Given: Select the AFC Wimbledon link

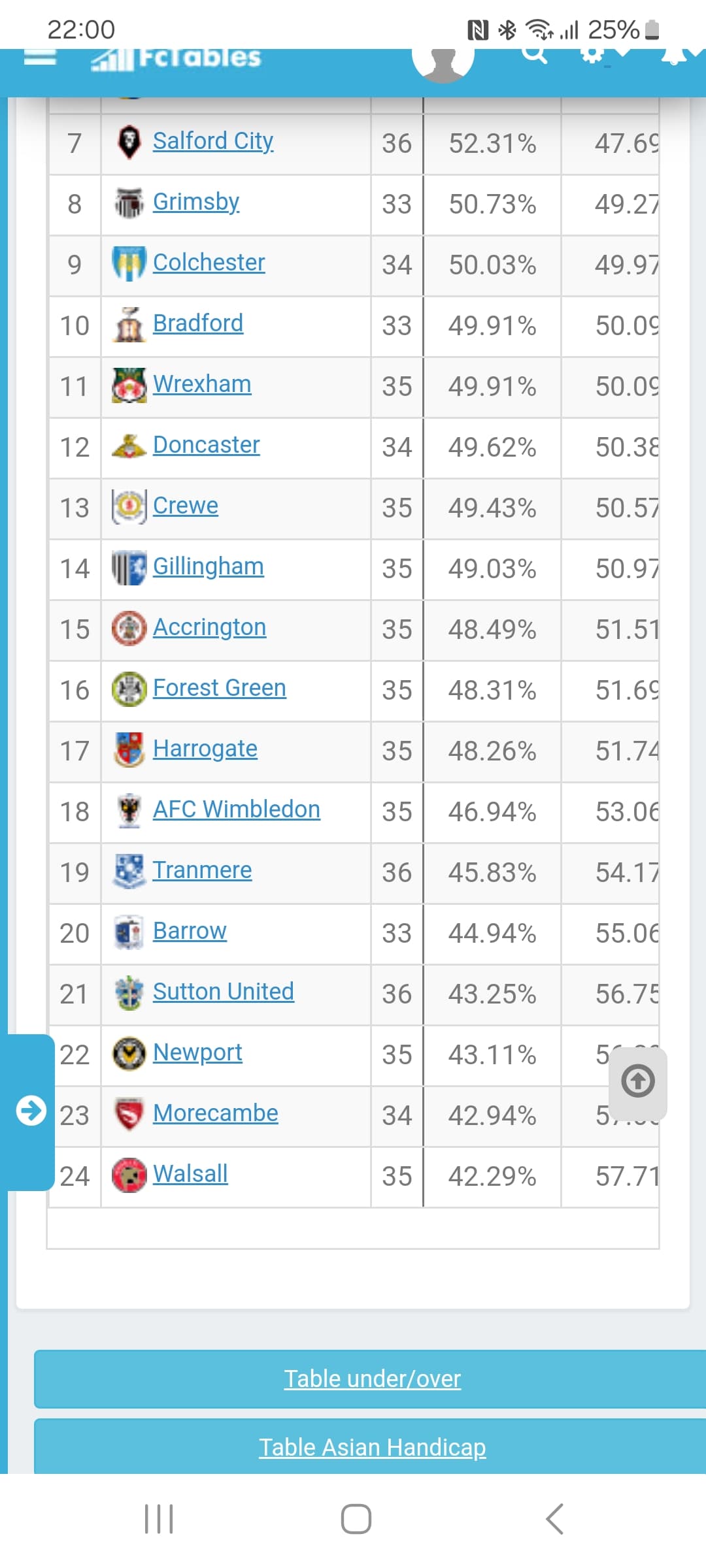Looking at the screenshot, I should point(237,809).
